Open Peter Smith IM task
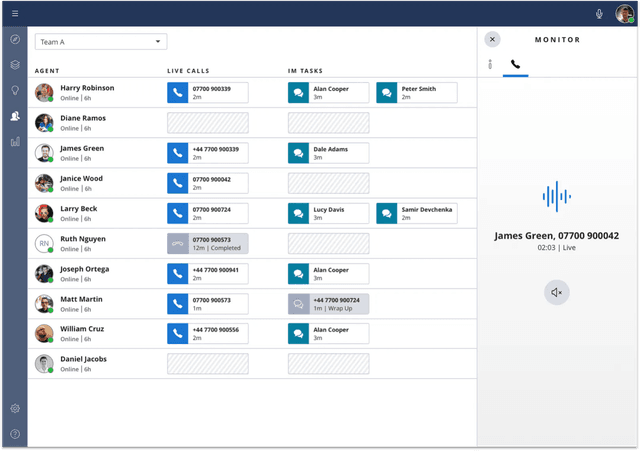 coord(417,93)
